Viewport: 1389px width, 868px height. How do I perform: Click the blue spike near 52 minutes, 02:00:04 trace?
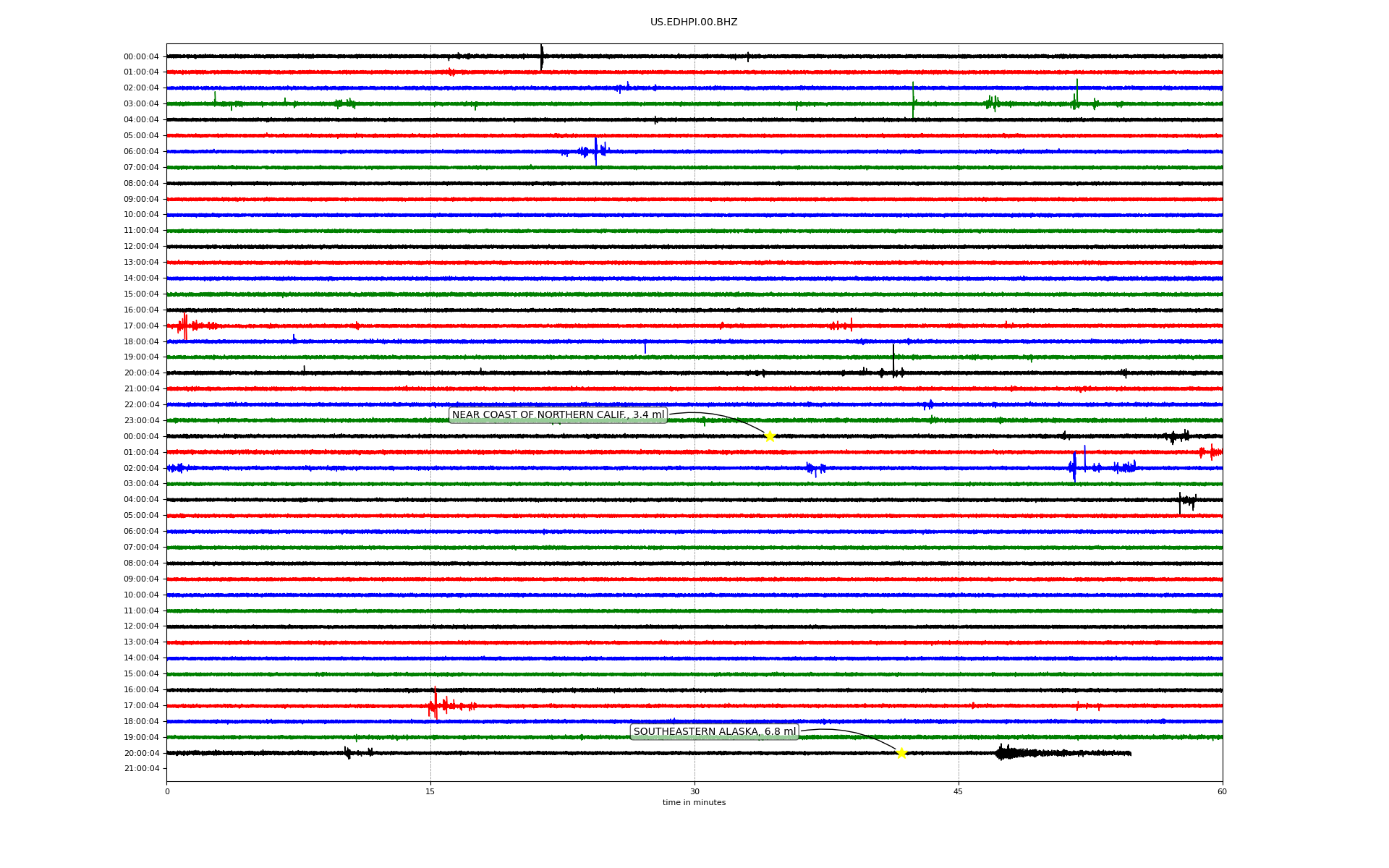(x=1074, y=467)
